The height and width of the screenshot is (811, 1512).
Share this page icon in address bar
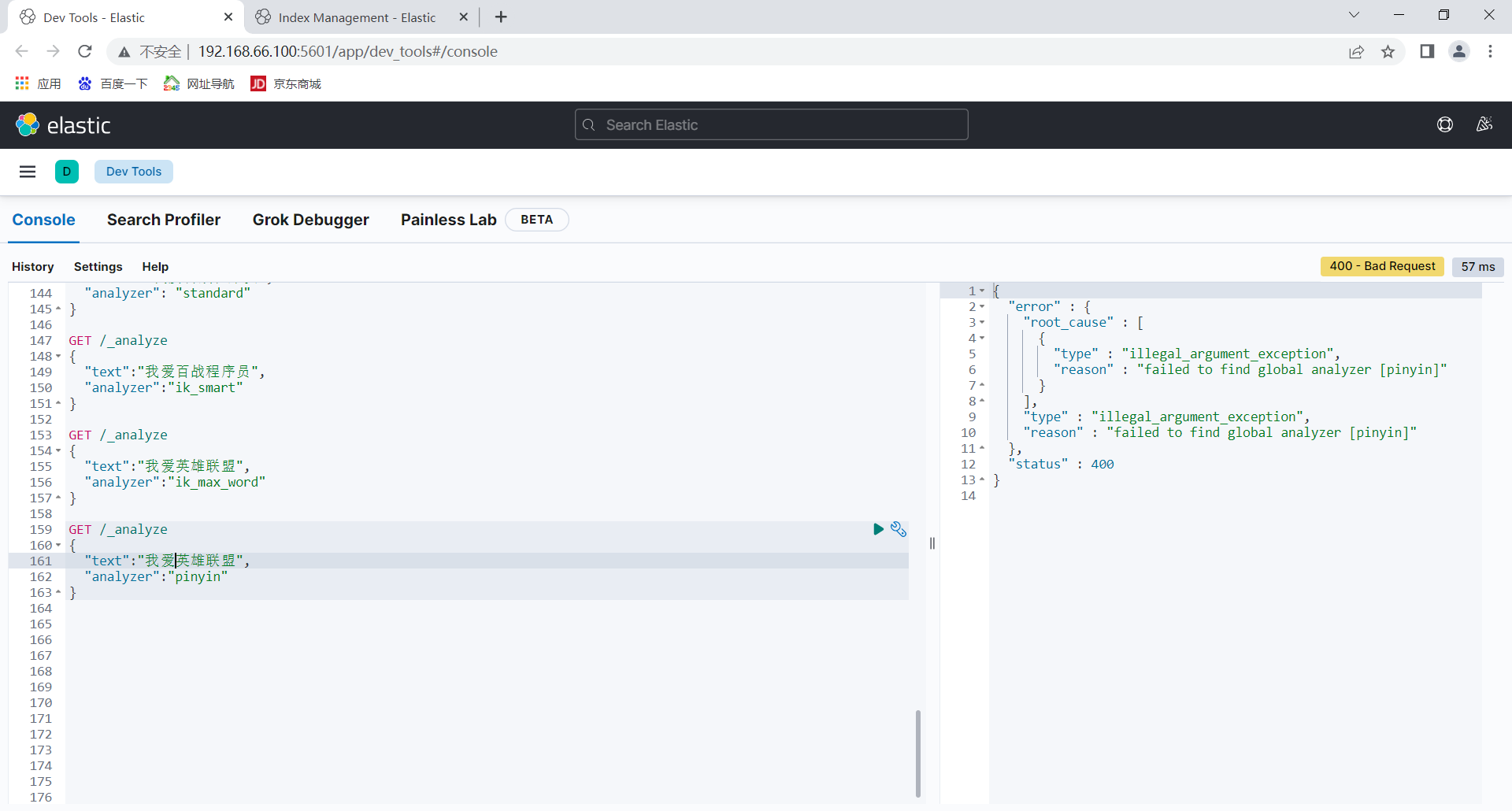click(x=1356, y=52)
